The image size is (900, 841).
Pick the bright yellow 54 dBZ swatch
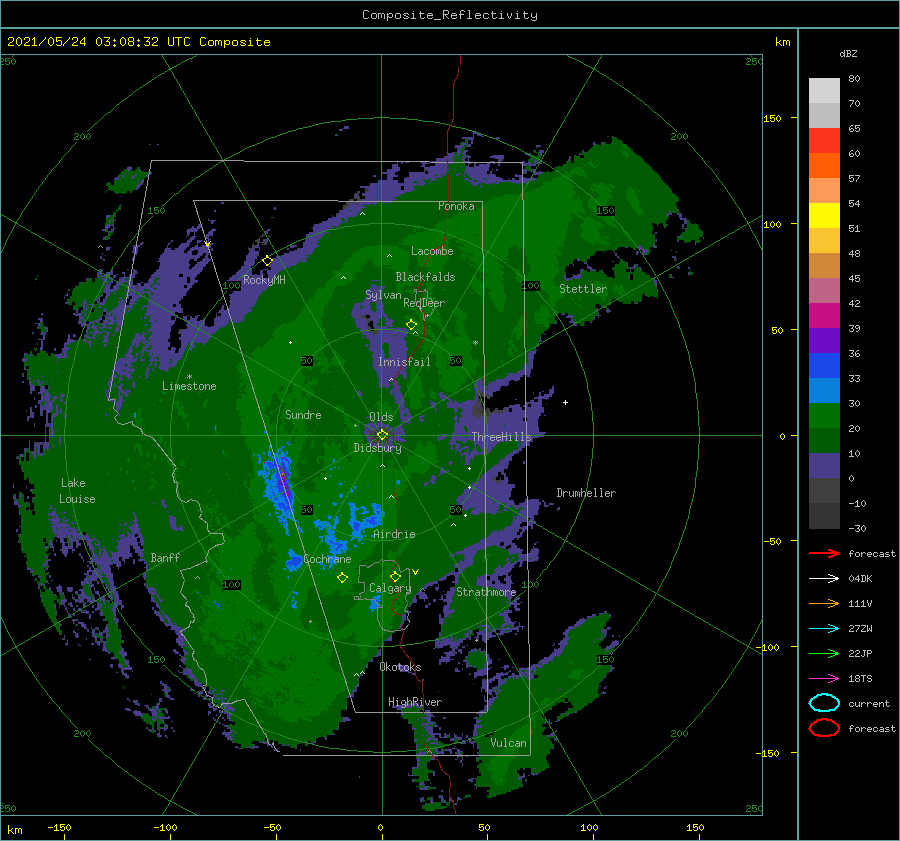824,215
